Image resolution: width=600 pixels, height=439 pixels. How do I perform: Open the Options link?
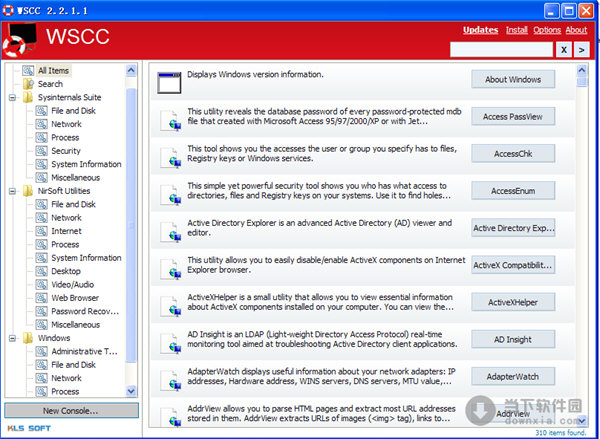(547, 30)
